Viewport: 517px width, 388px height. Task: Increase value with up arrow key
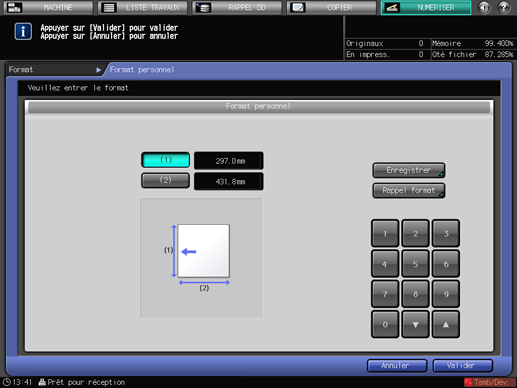tap(446, 324)
